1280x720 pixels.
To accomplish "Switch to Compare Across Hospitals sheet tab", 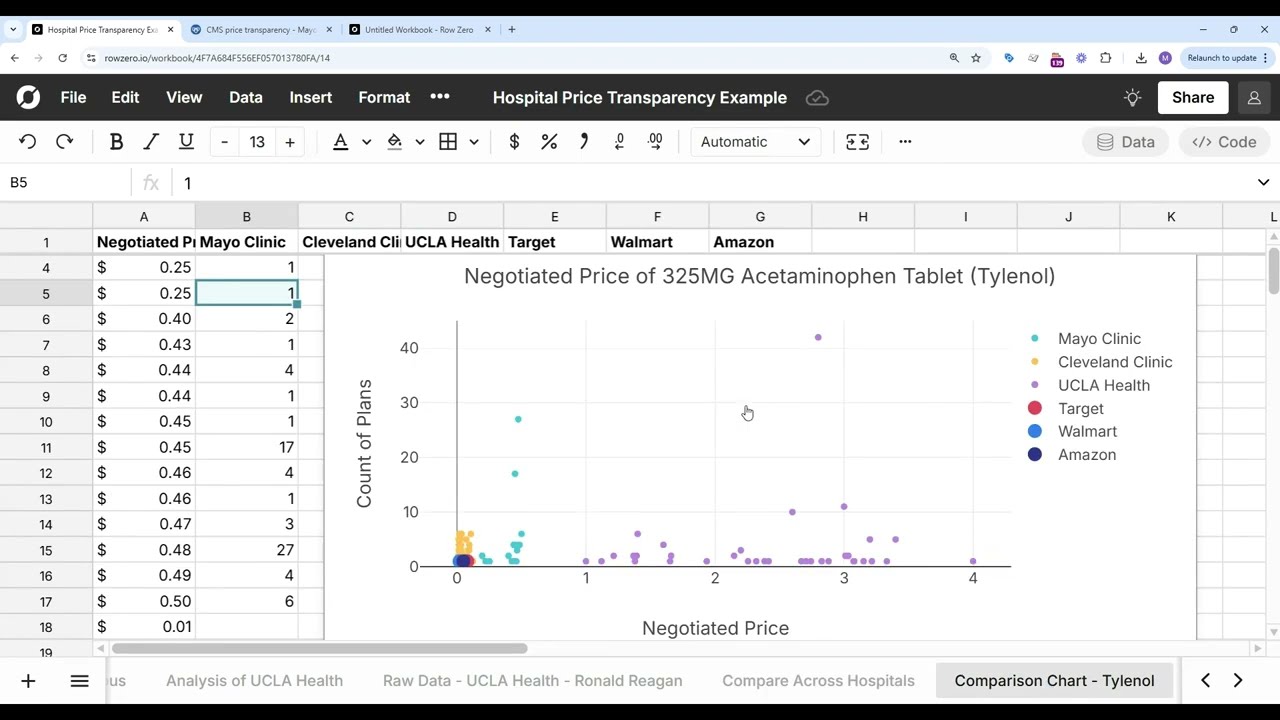I will pos(818,681).
